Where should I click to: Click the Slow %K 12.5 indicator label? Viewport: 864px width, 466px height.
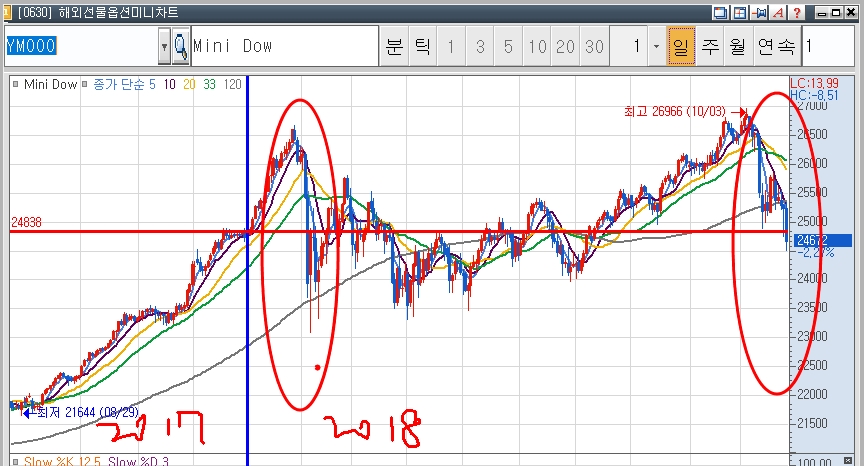point(62,461)
